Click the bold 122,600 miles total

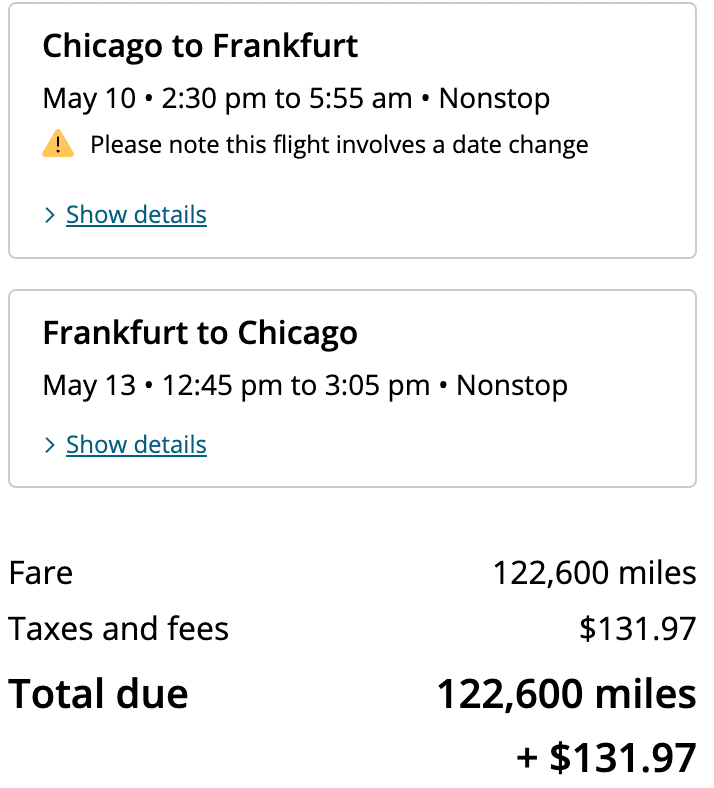[567, 694]
